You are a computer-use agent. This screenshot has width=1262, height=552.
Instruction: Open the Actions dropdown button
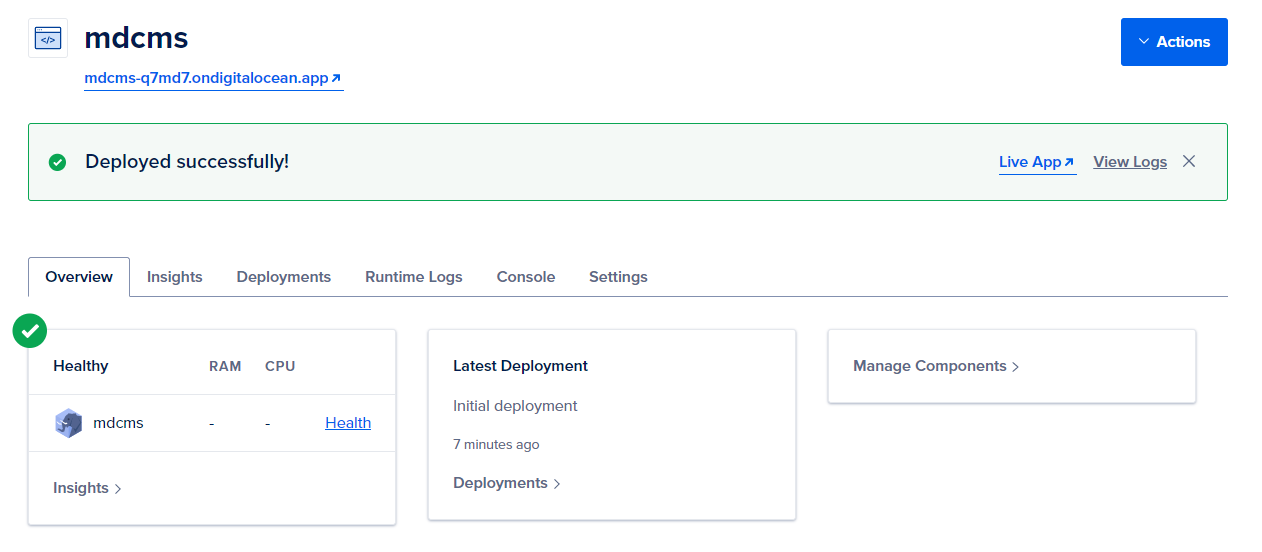pyautogui.click(x=1174, y=42)
